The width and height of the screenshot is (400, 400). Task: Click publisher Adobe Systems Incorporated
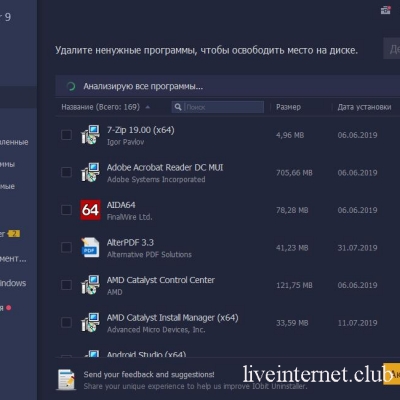click(156, 179)
